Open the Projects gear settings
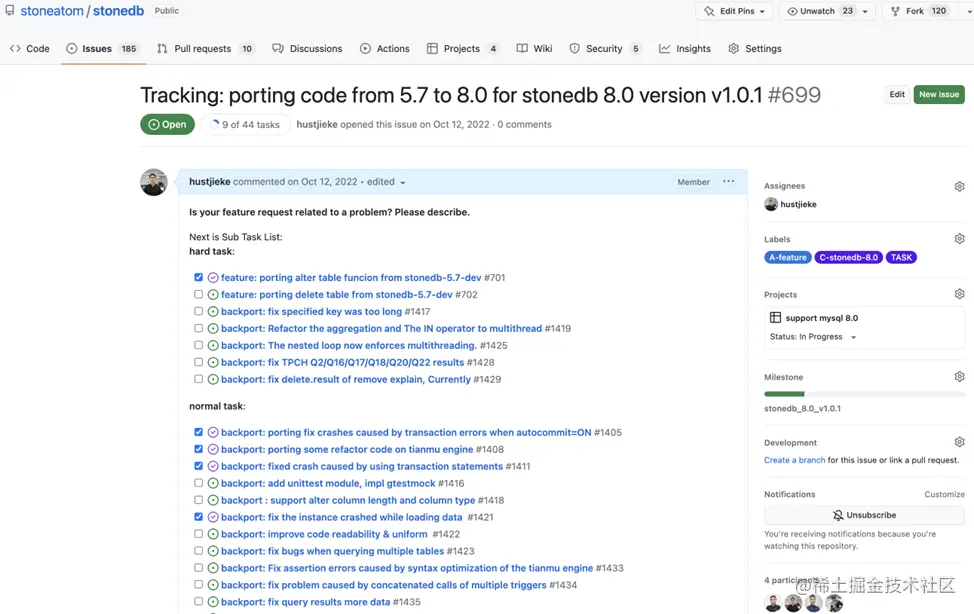Image resolution: width=974 pixels, height=614 pixels. (x=959, y=294)
